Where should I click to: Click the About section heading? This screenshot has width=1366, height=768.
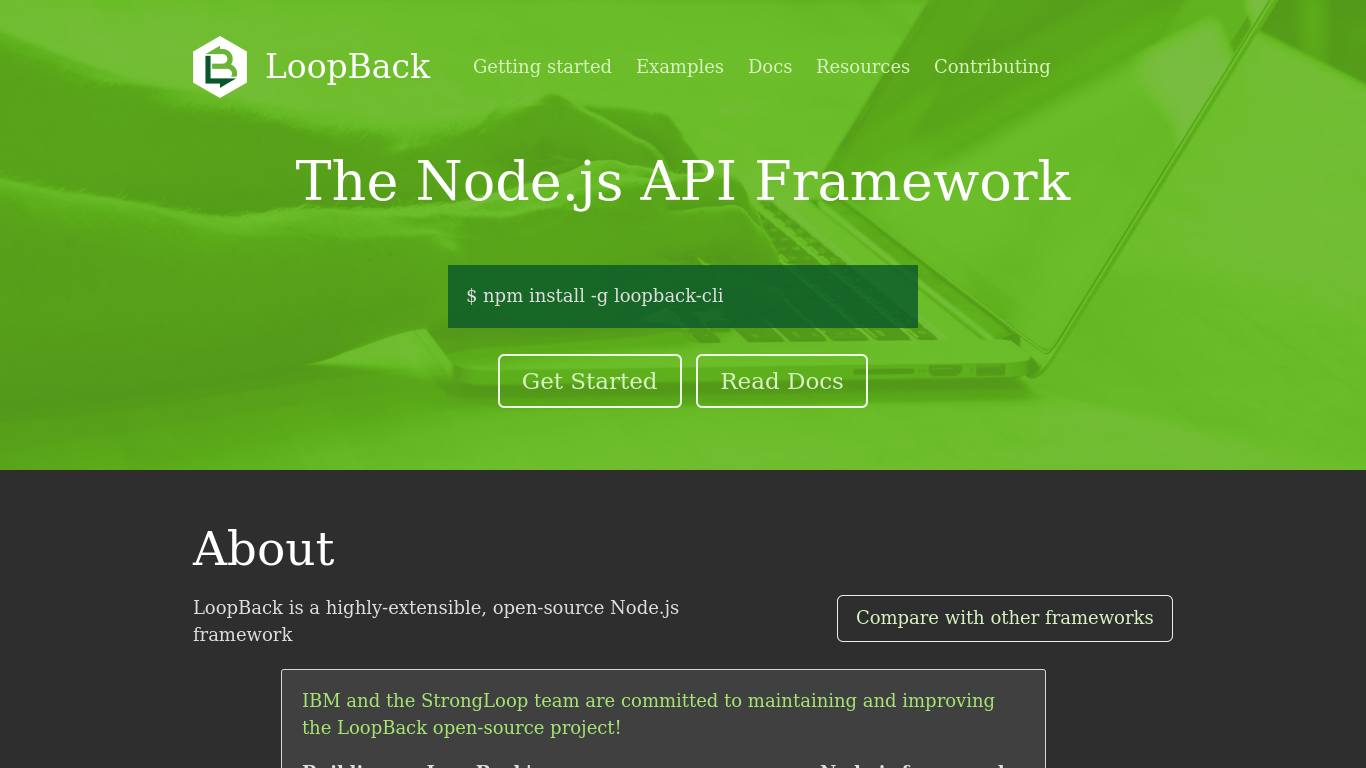[264, 549]
